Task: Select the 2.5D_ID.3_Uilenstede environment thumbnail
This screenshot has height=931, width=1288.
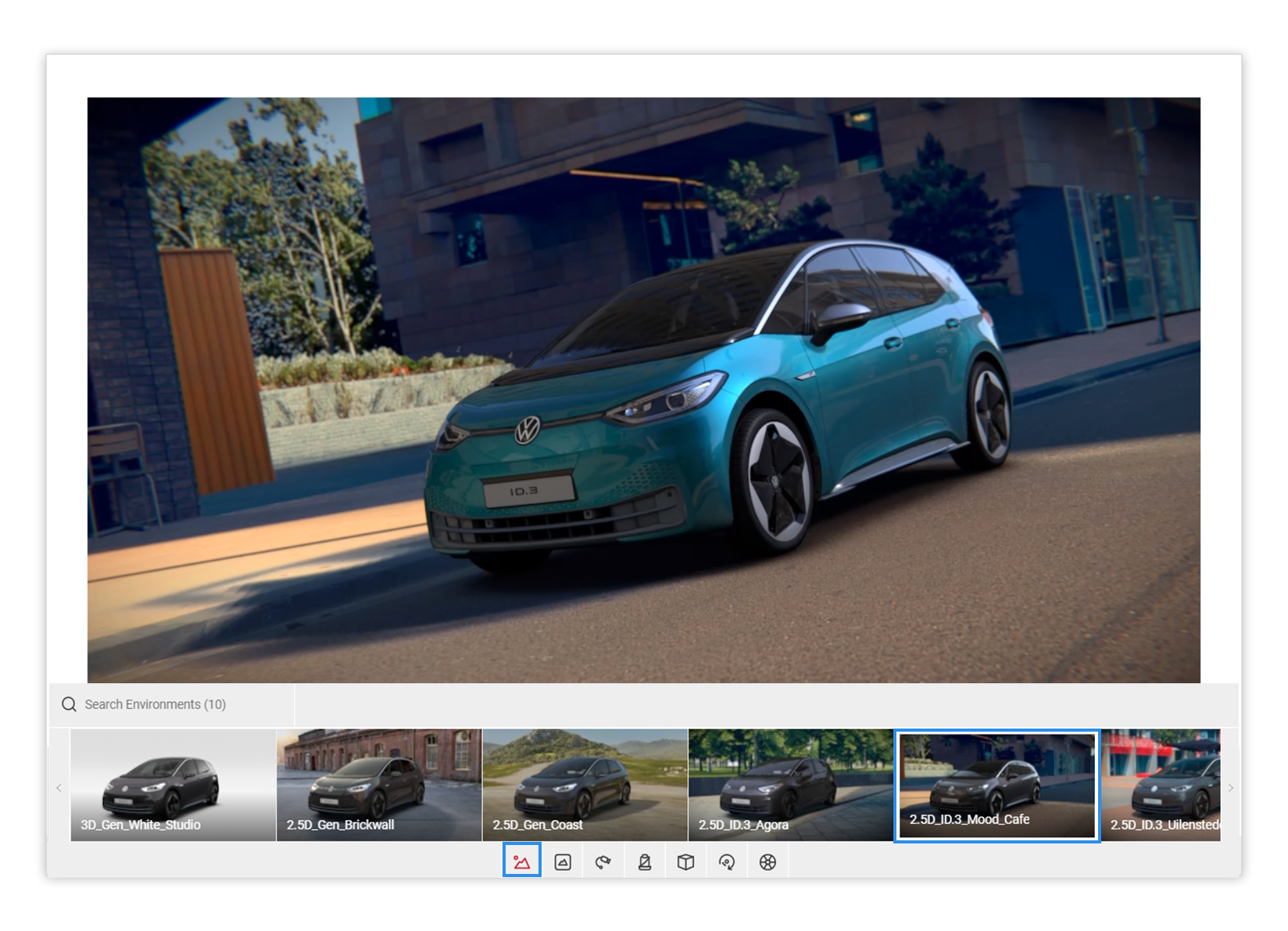Action: click(x=1161, y=785)
